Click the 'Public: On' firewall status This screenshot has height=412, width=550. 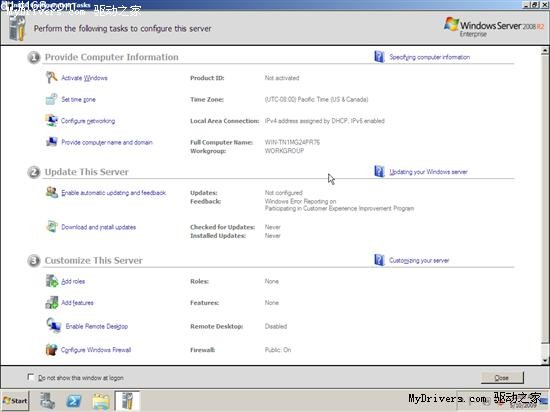278,350
